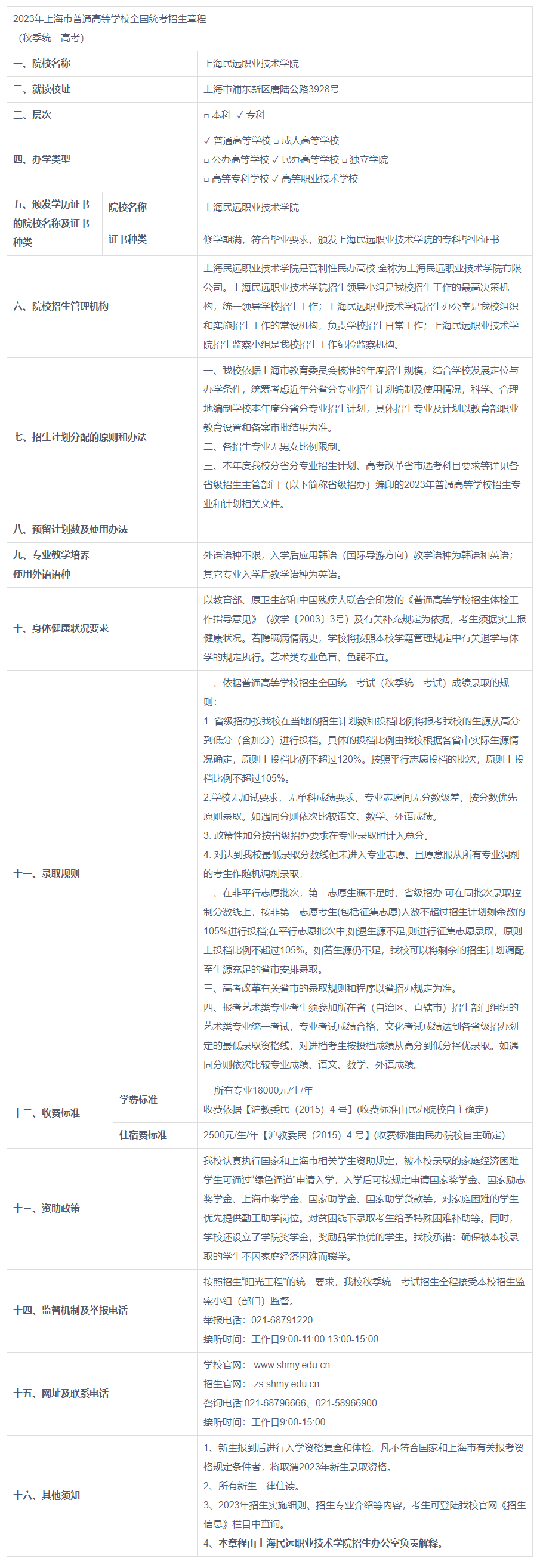Viewport: 543px width, 1568px height.
Task: Click the row label 十三、资助政策
Action: (x=47, y=1208)
